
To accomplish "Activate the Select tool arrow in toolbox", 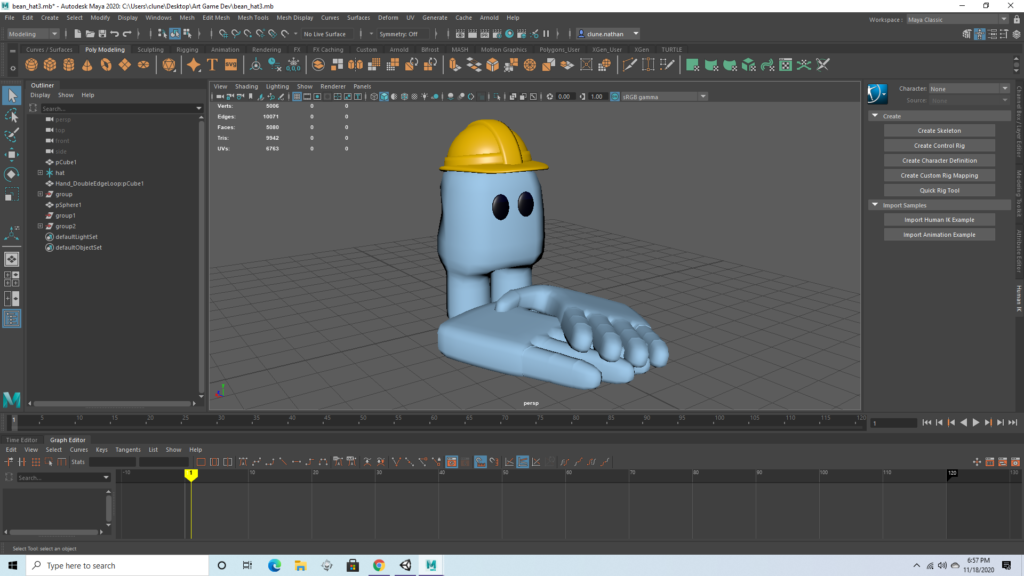I will 11,95.
